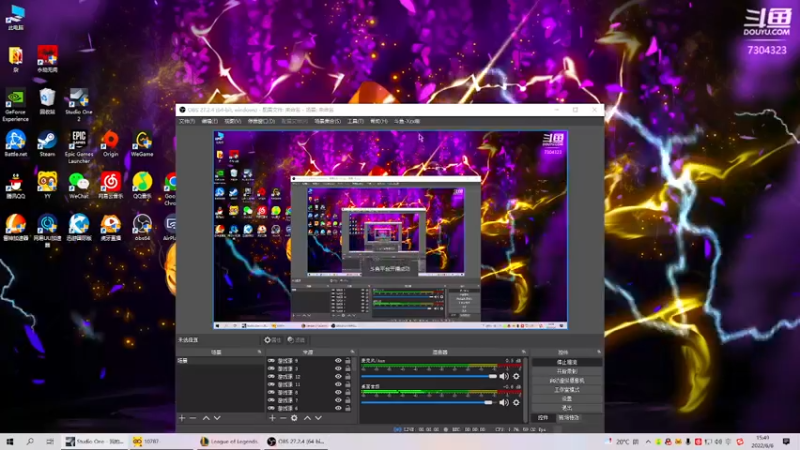800x450 pixels.
Task: Add a new scene with plus icon
Action: [182, 418]
